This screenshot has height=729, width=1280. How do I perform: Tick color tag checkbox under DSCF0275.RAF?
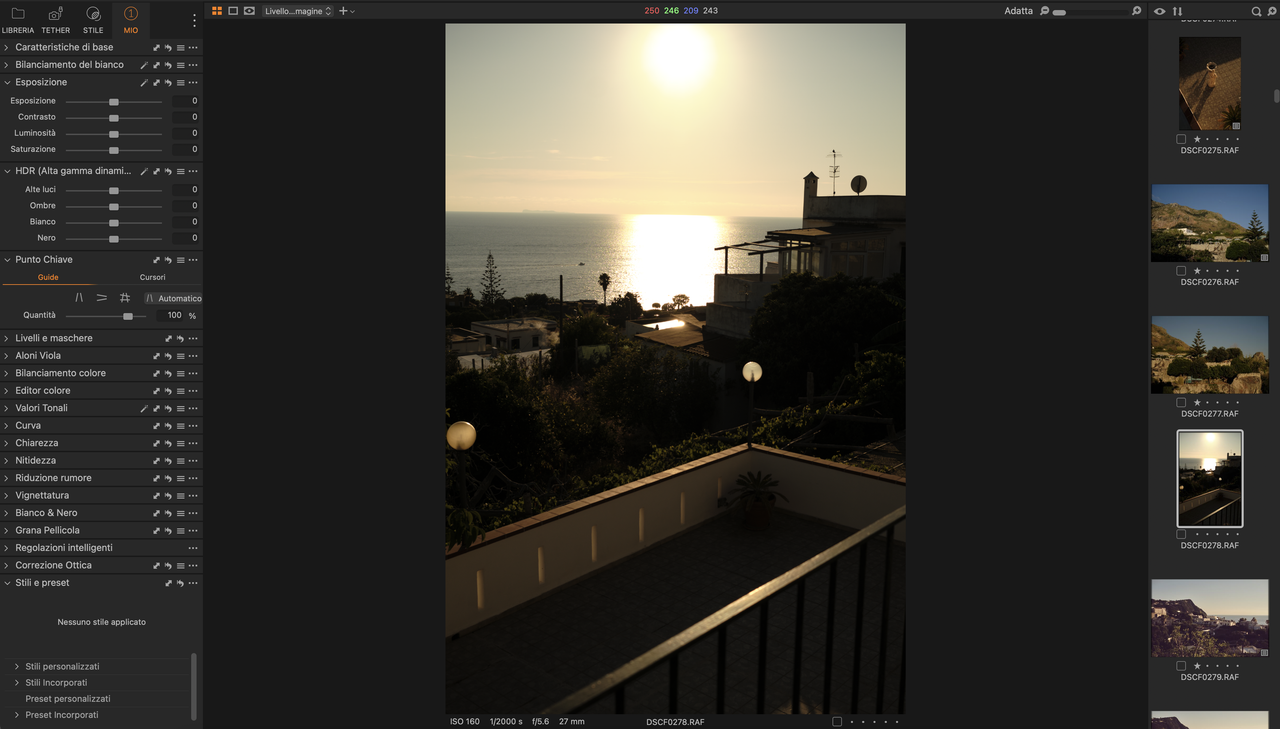pyautogui.click(x=1181, y=139)
